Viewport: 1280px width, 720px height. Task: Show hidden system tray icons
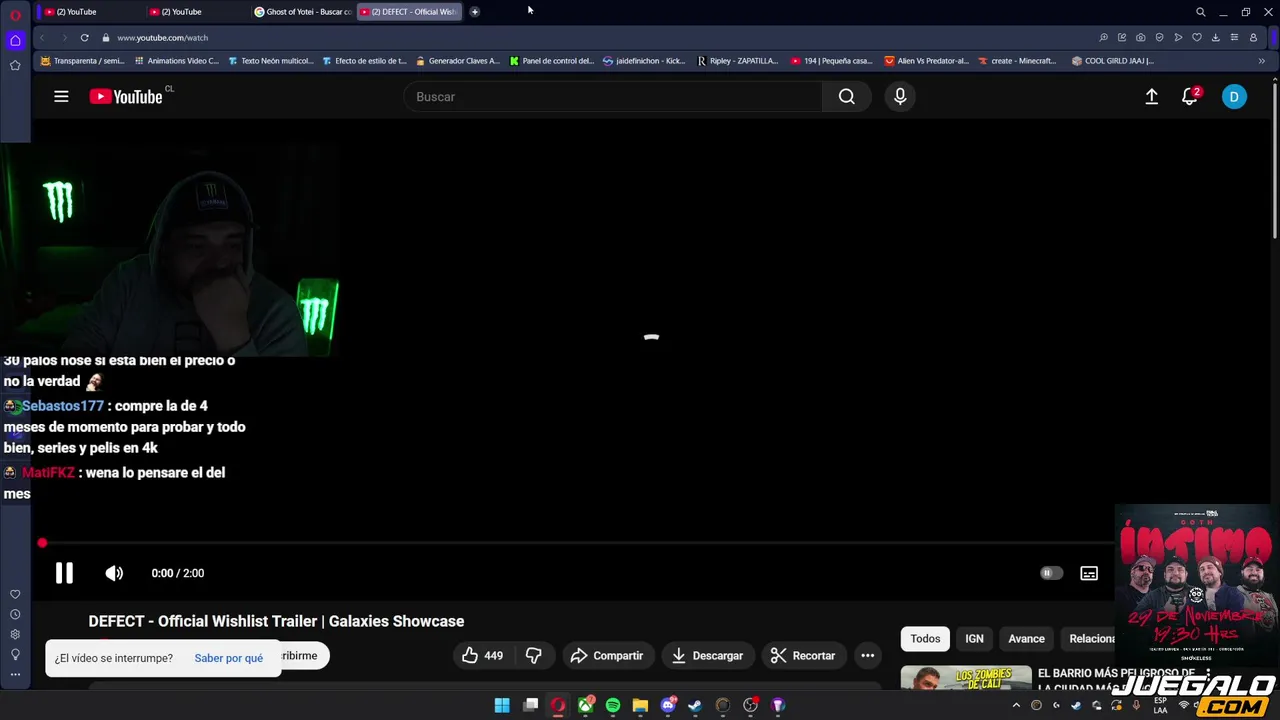[1016, 705]
